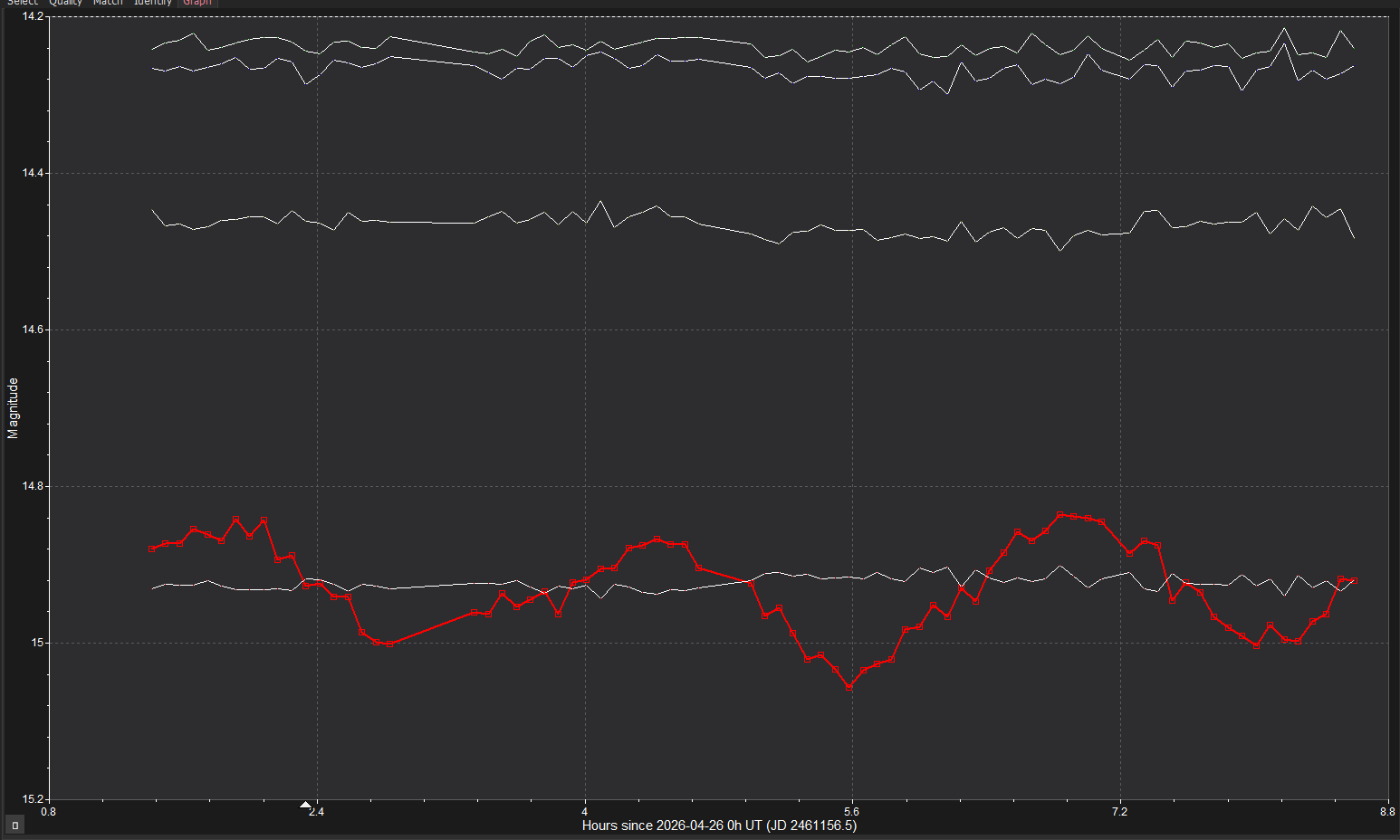Click the 15.2 tick label on magnitude axis
This screenshot has height=840, width=1400.
pyautogui.click(x=32, y=799)
